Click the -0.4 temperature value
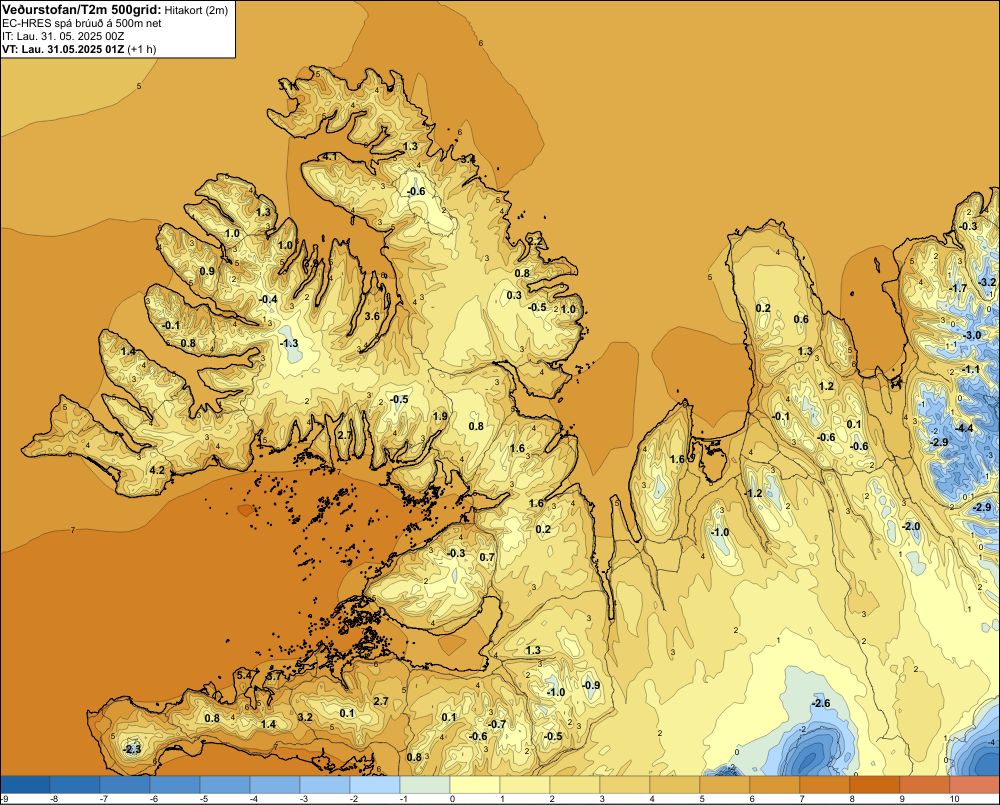1000x805 pixels. click(x=268, y=299)
